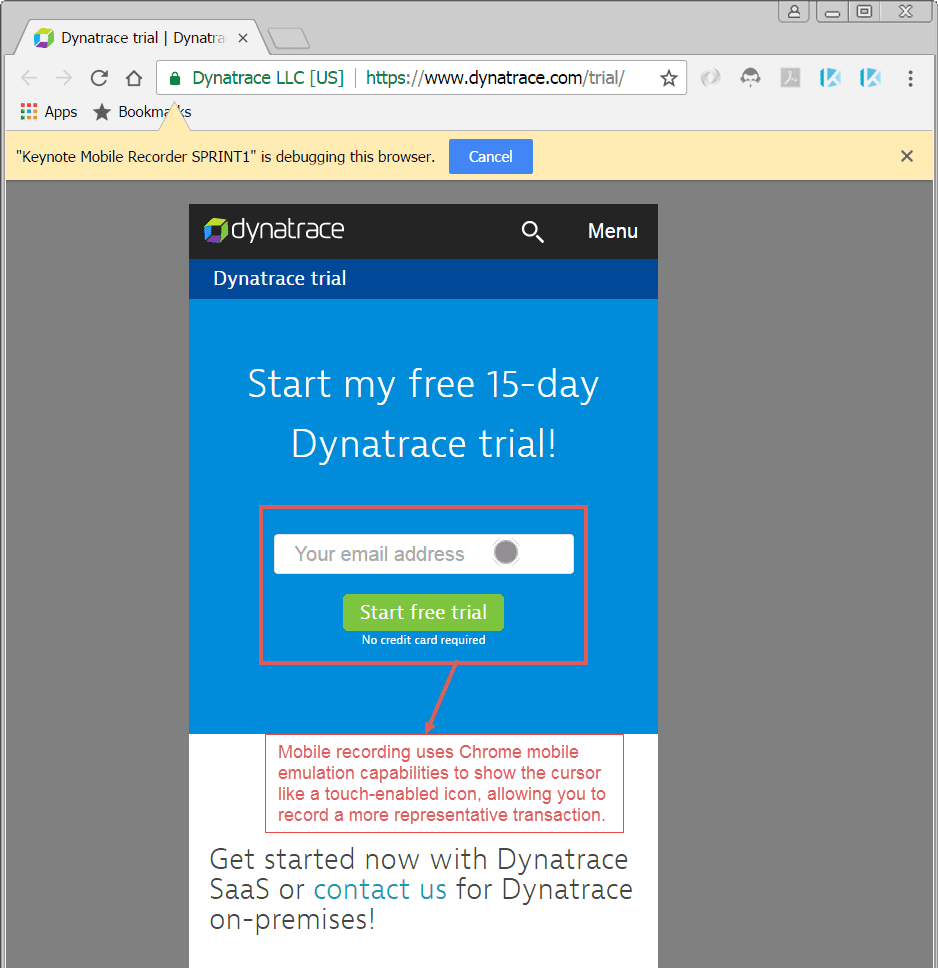Reload the page with the refresh icon
Image resolution: width=938 pixels, height=968 pixels.
pyautogui.click(x=99, y=78)
